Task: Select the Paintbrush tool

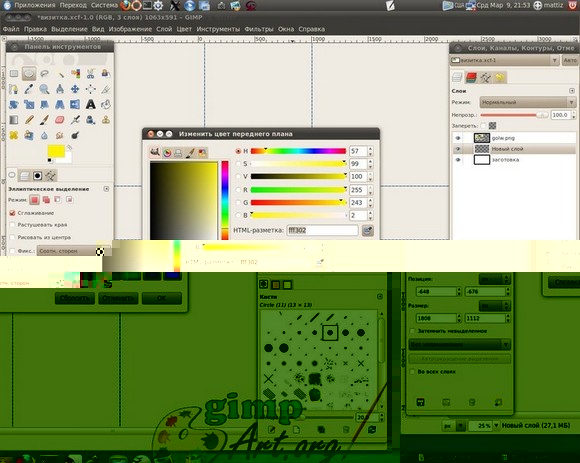Action: click(x=44, y=120)
